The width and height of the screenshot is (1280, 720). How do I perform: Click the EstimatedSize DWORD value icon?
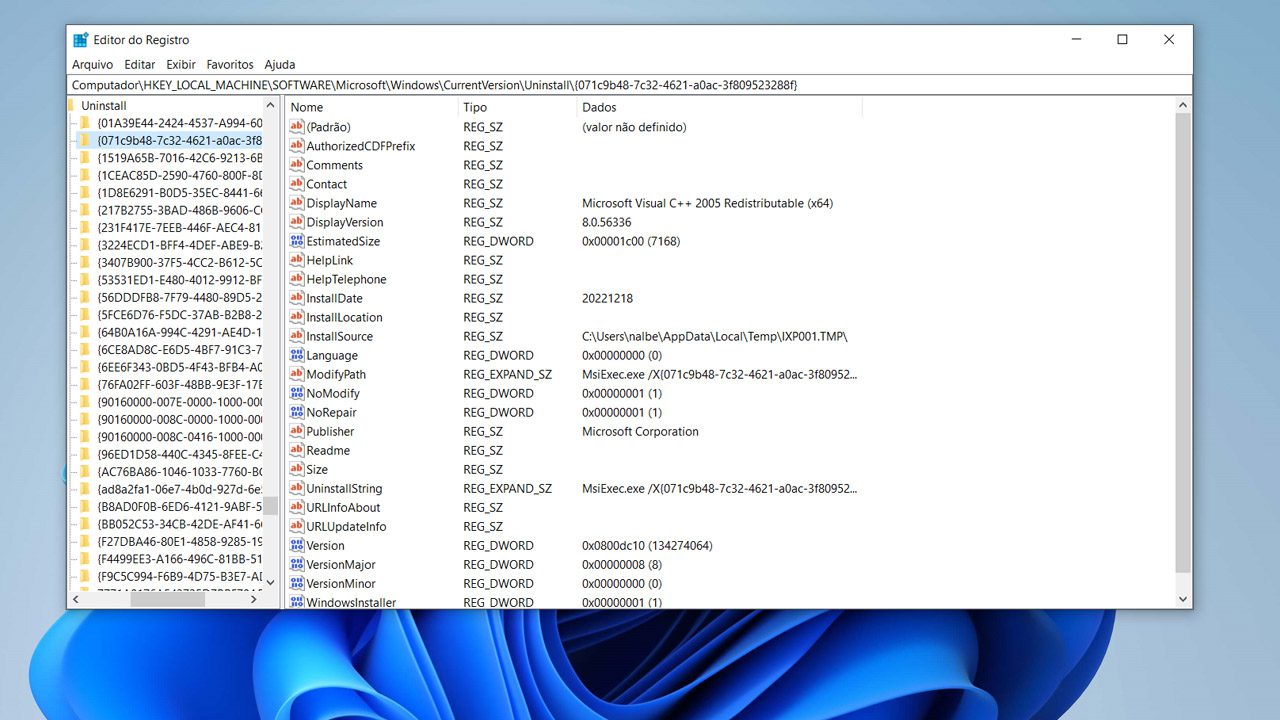point(296,241)
